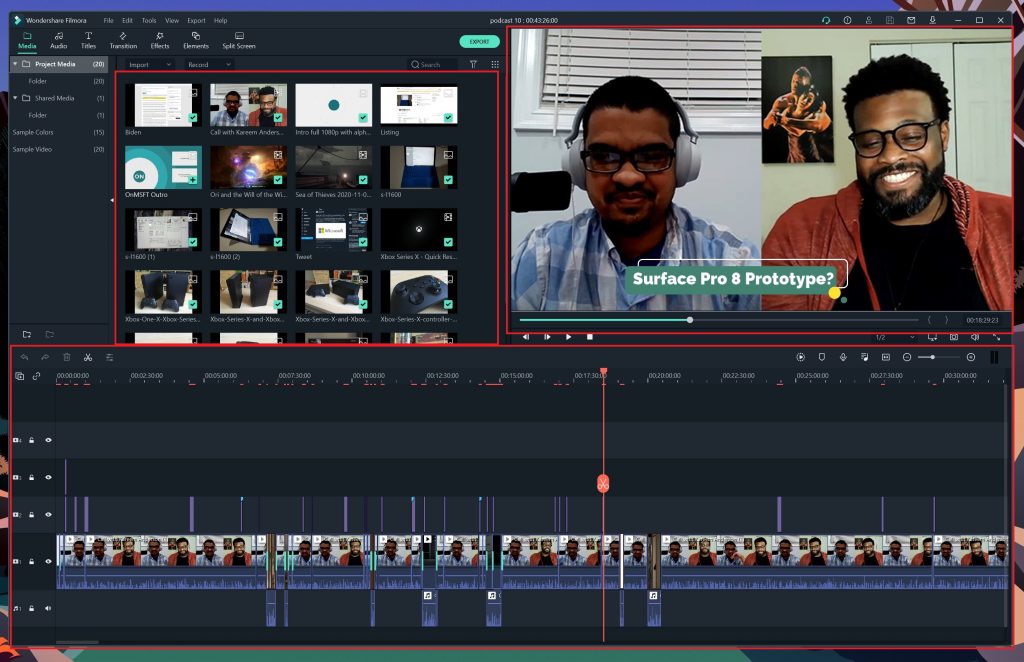Mute the audio track speaker icon
The height and width of the screenshot is (662, 1024).
(x=48, y=608)
